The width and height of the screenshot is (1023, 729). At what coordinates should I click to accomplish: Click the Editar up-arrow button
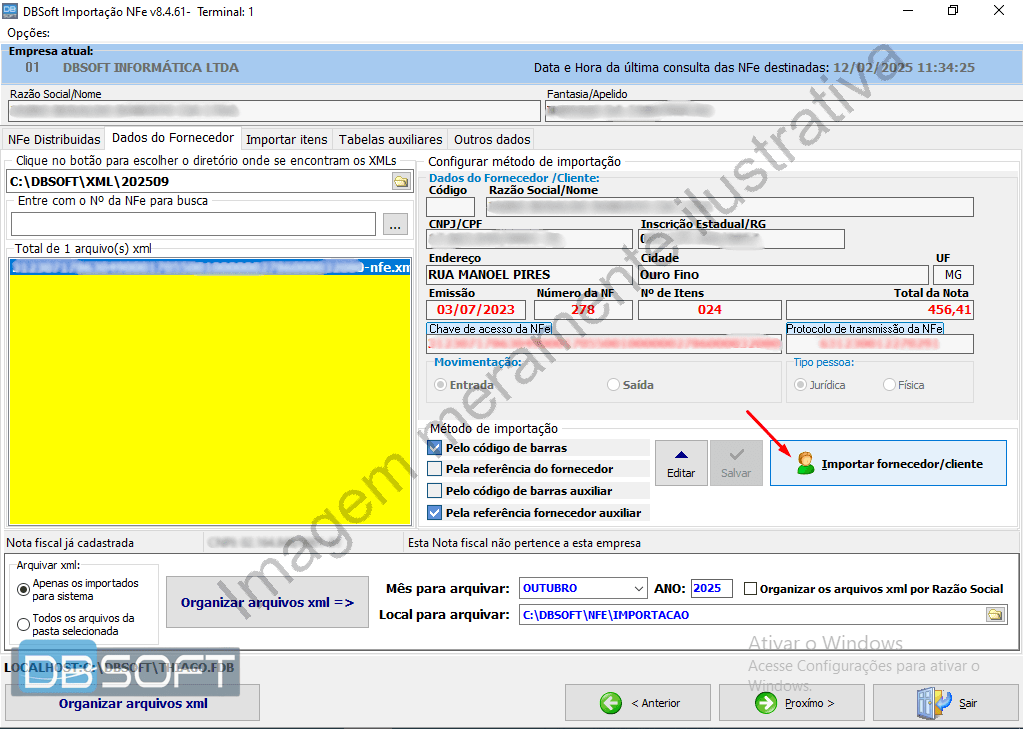pos(681,463)
